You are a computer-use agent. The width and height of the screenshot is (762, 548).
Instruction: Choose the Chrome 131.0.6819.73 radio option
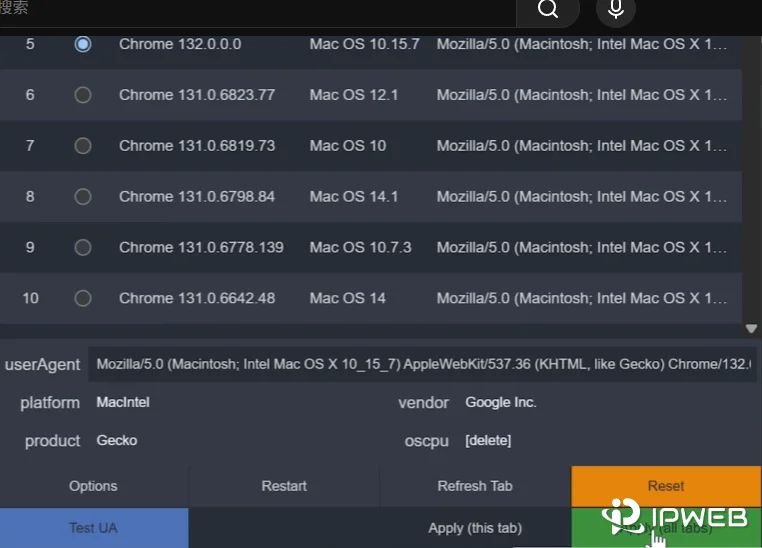pyautogui.click(x=83, y=146)
